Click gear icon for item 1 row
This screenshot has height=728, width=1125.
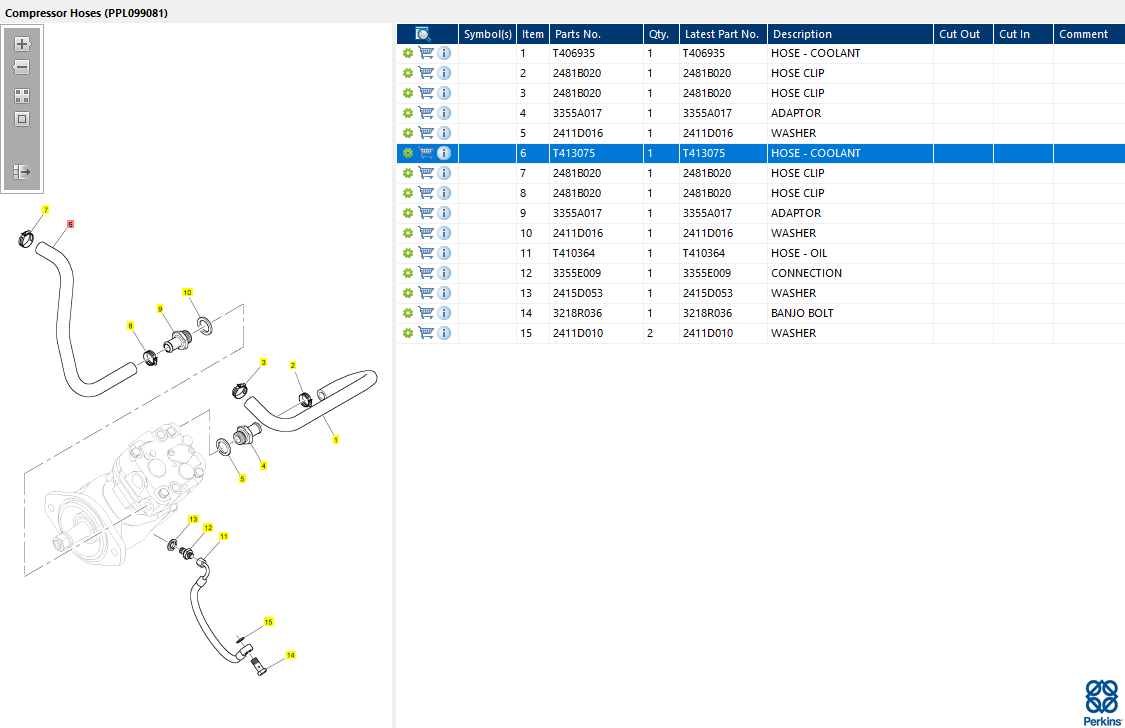[x=408, y=53]
